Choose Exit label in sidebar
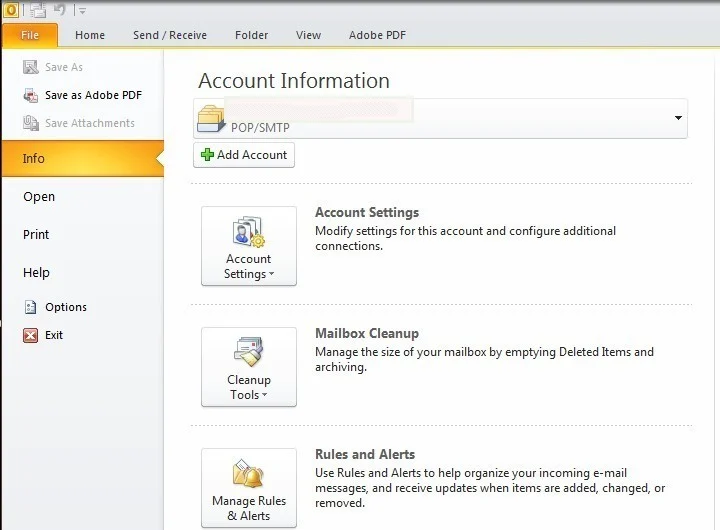 pos(54,335)
